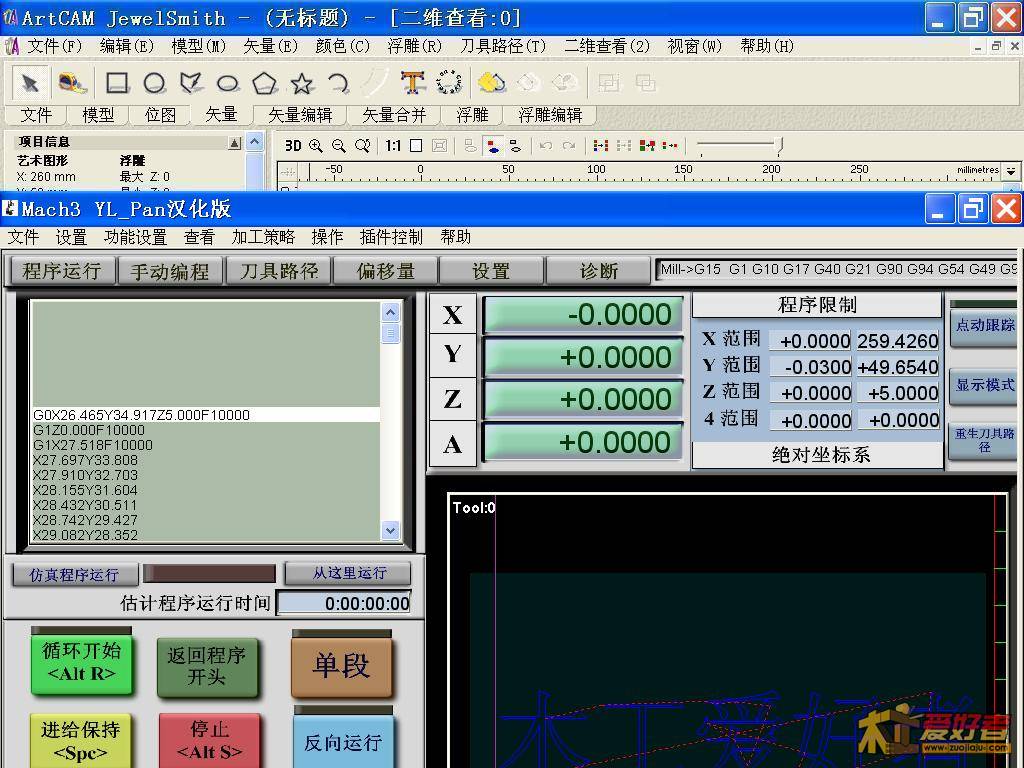This screenshot has width=1024, height=768.
Task: Open Mach3 诊断 screen
Action: coord(599,271)
